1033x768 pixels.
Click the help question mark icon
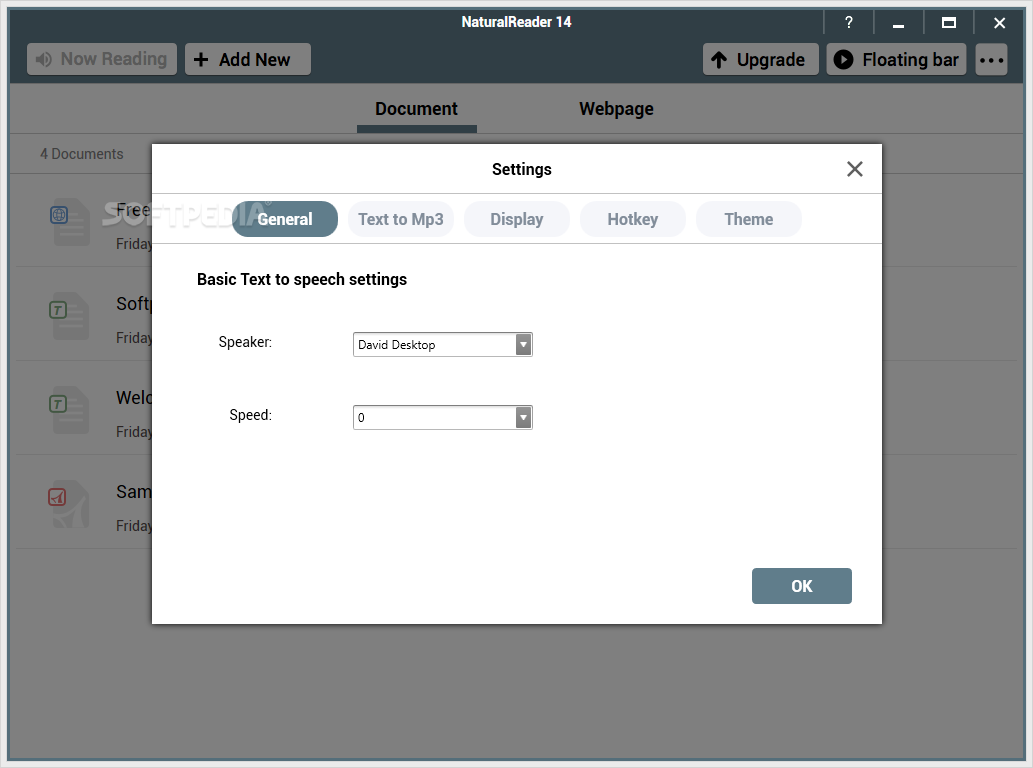point(849,22)
